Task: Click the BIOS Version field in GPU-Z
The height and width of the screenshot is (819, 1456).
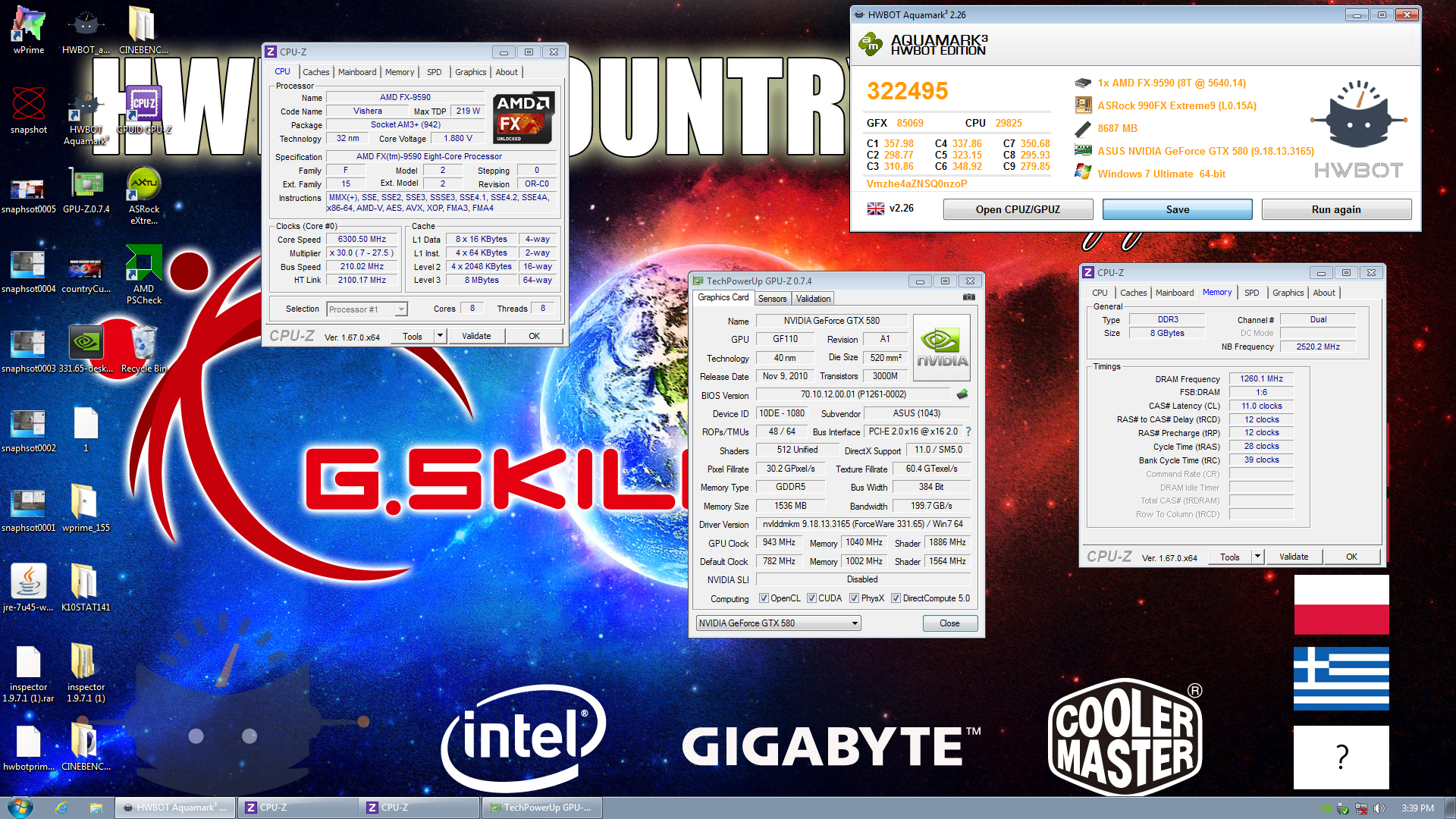Action: [x=853, y=394]
